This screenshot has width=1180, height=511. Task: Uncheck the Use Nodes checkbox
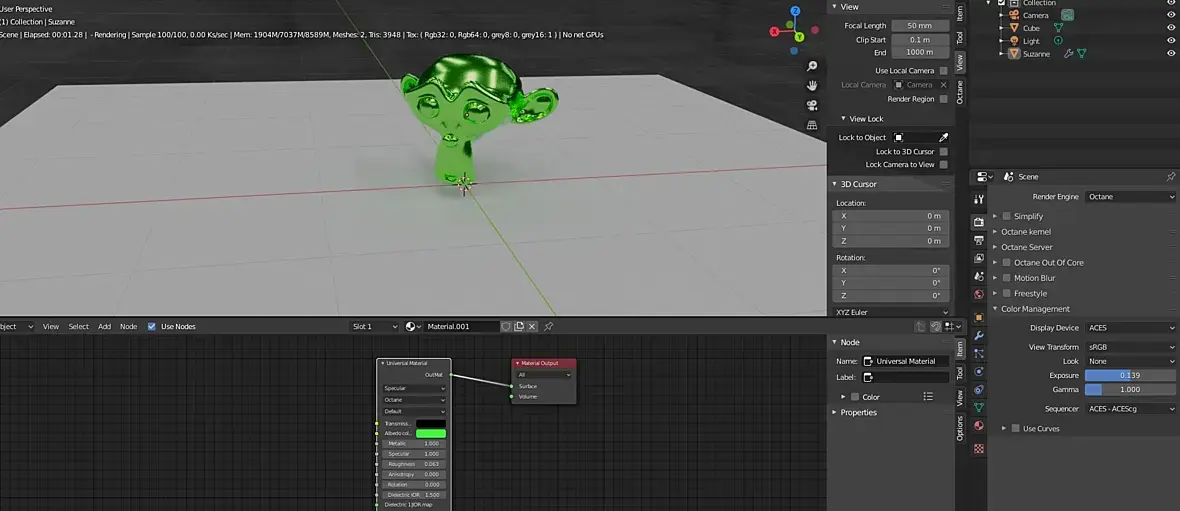pos(152,327)
